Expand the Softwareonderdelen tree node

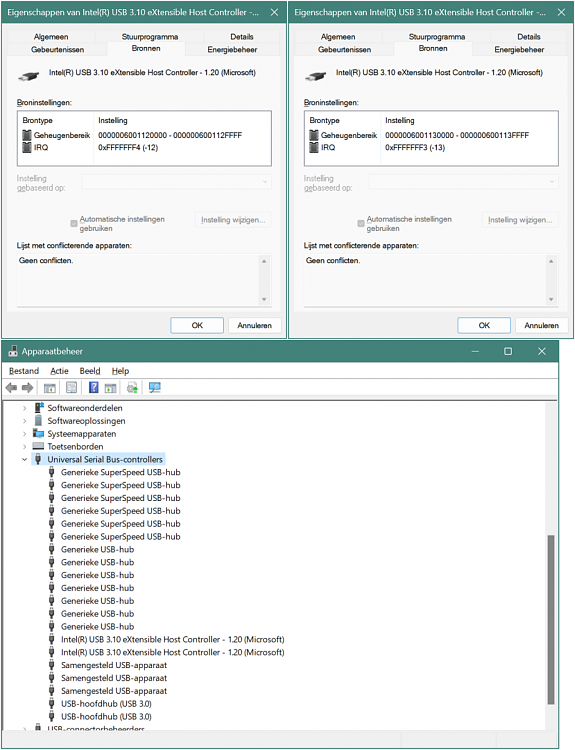tap(24, 408)
